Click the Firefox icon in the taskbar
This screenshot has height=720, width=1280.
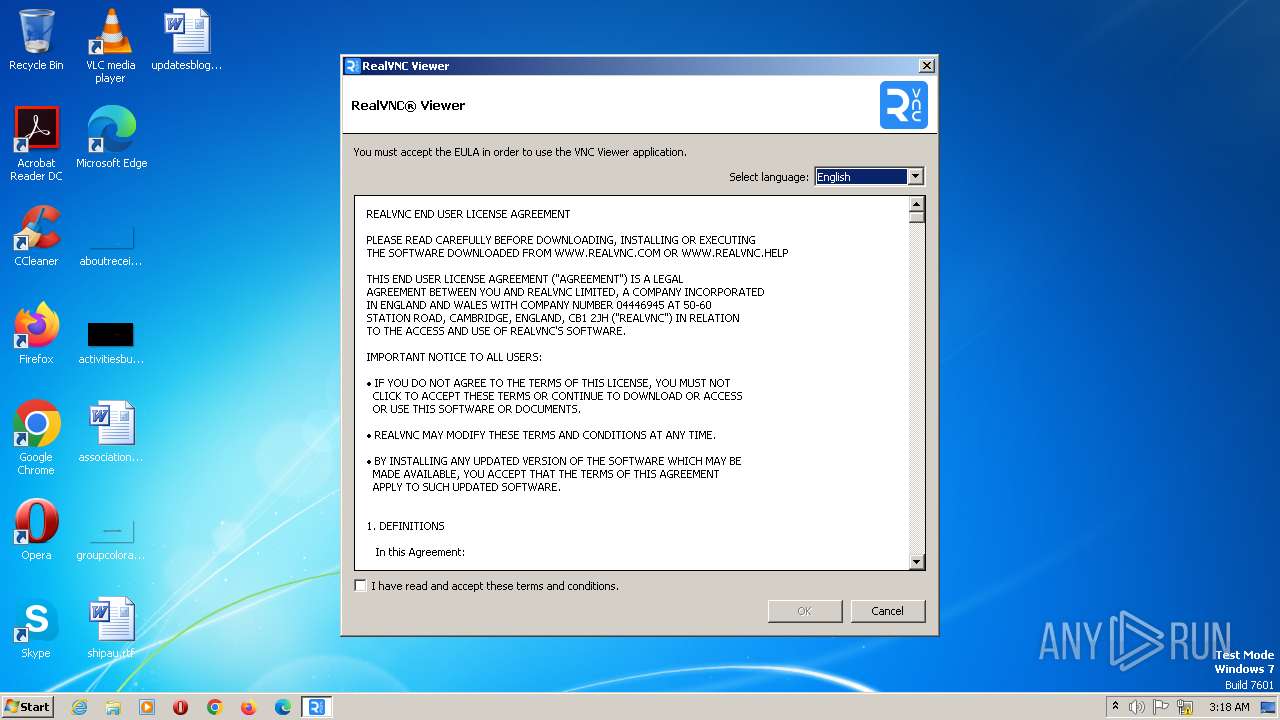[249, 707]
